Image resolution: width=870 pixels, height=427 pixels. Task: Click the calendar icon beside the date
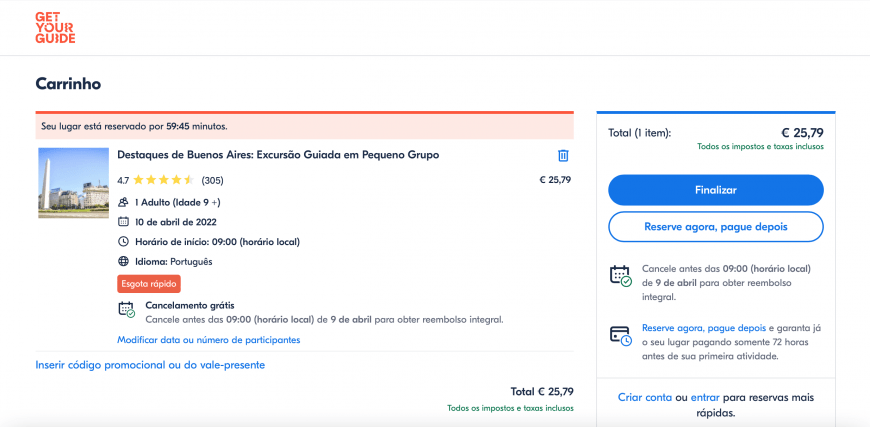click(123, 222)
